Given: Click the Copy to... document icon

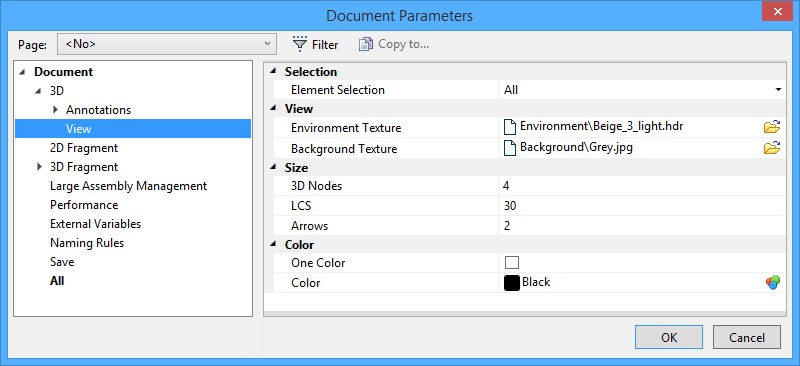Looking at the screenshot, I should 365,44.
